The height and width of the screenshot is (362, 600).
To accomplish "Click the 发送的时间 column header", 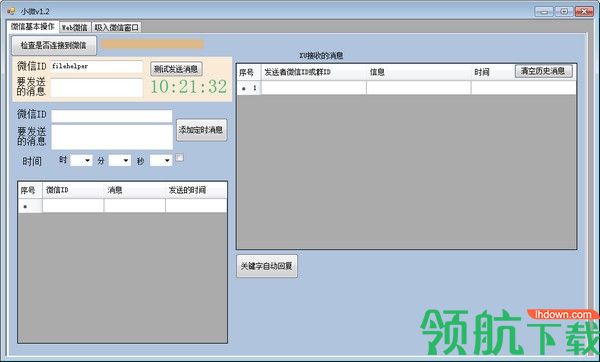I will click(x=196, y=190).
